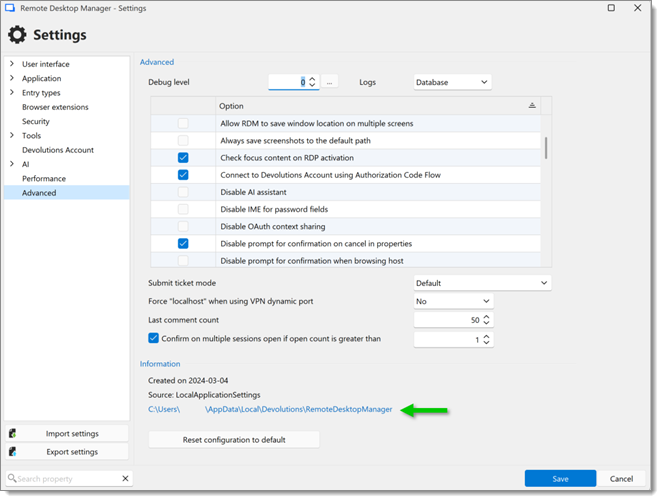Click the Export settings icon
Image resolution: width=662 pixels, height=501 pixels.
(x=13, y=452)
